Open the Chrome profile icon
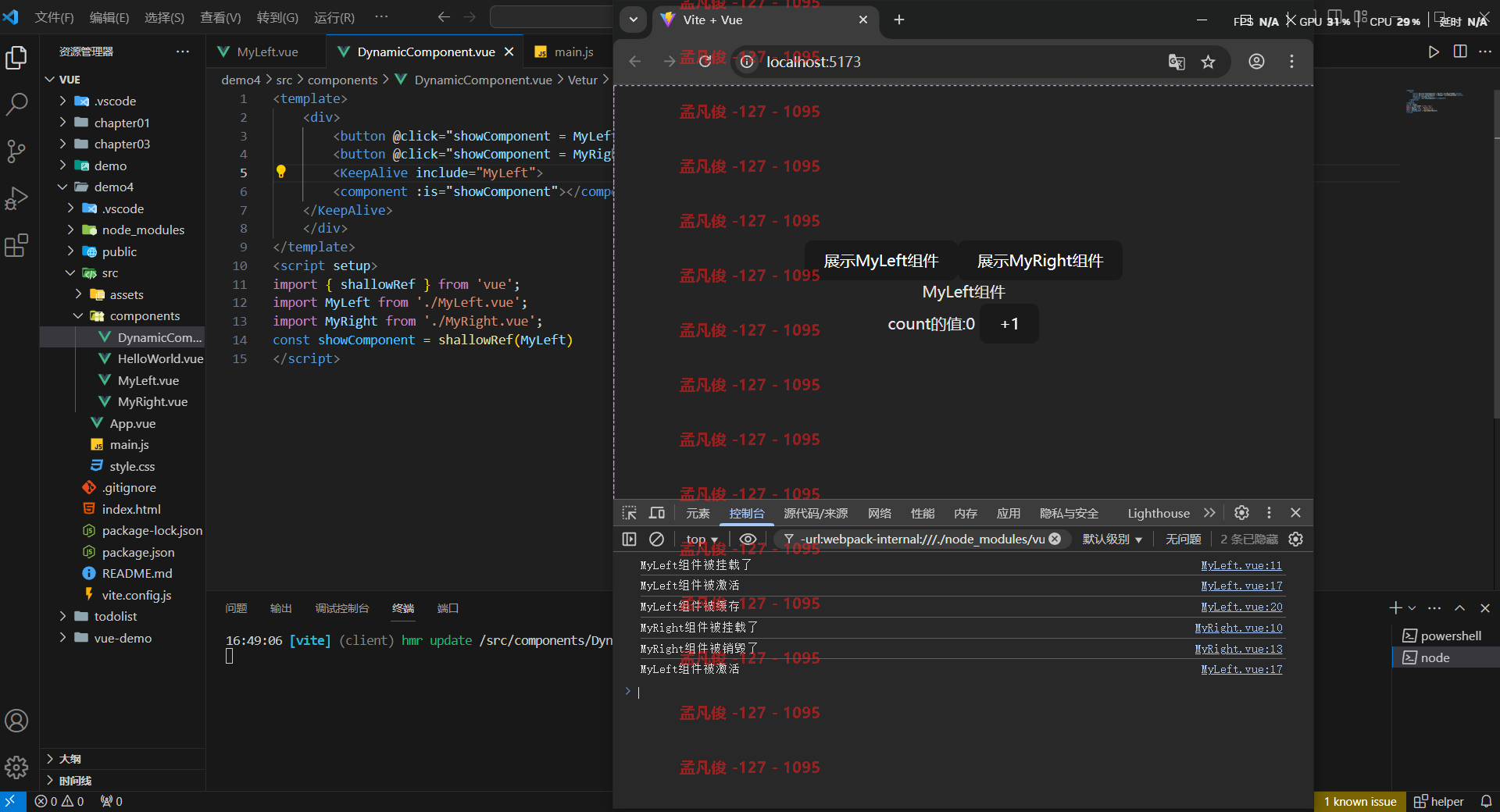Screen dimensions: 1500x812 [x=1256, y=62]
